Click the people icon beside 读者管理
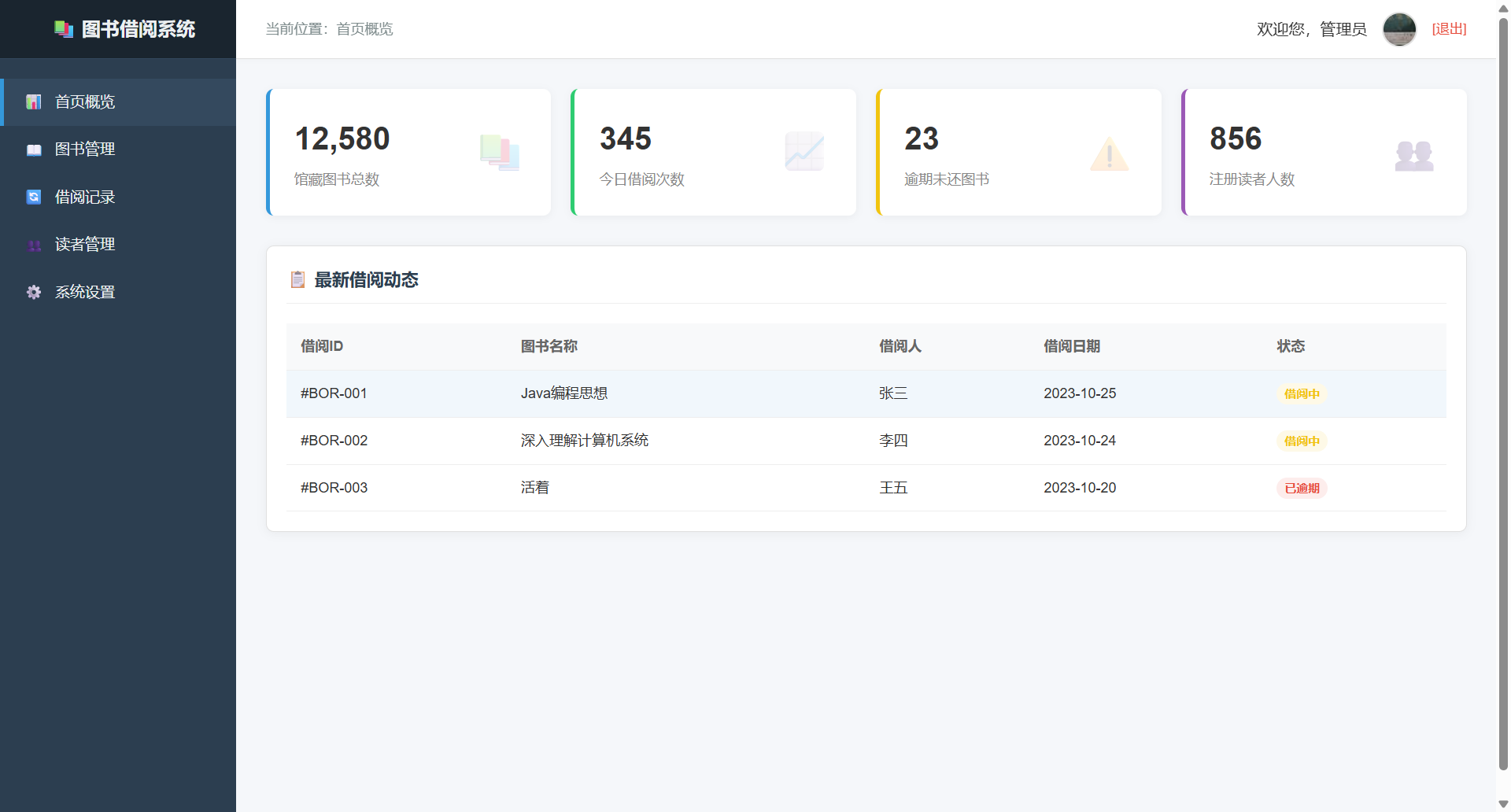The width and height of the screenshot is (1511, 812). coord(34,245)
